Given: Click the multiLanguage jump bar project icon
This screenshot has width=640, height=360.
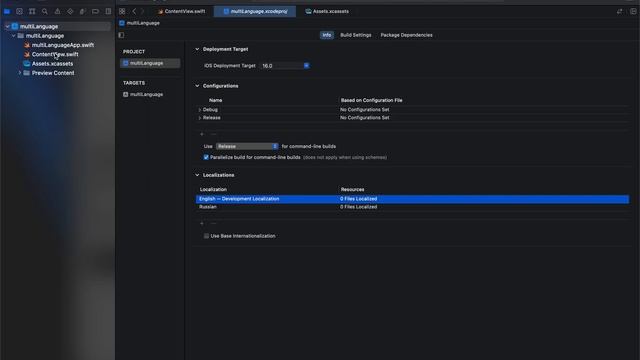Looking at the screenshot, I should point(122,23).
